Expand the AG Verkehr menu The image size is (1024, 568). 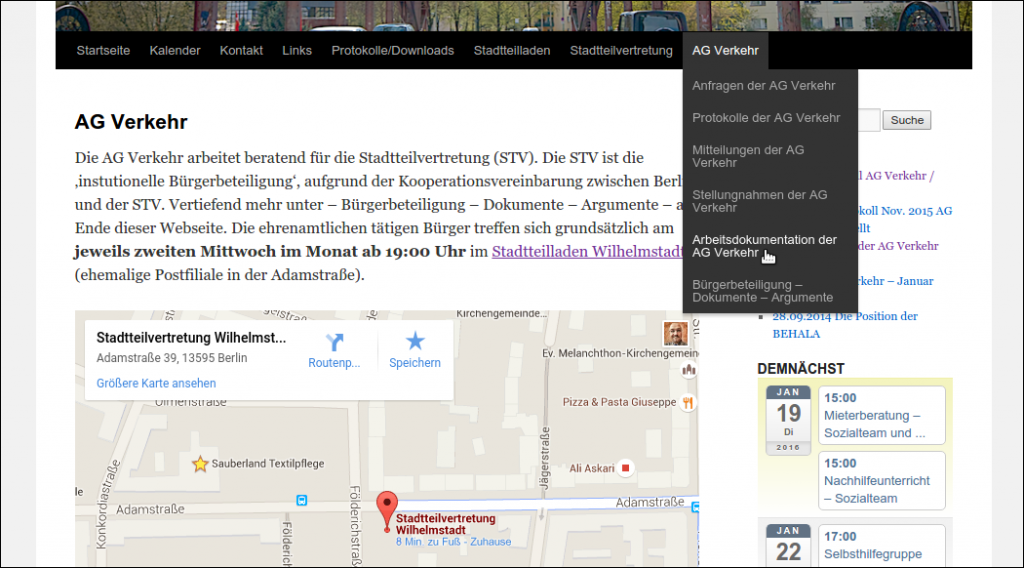pos(725,50)
